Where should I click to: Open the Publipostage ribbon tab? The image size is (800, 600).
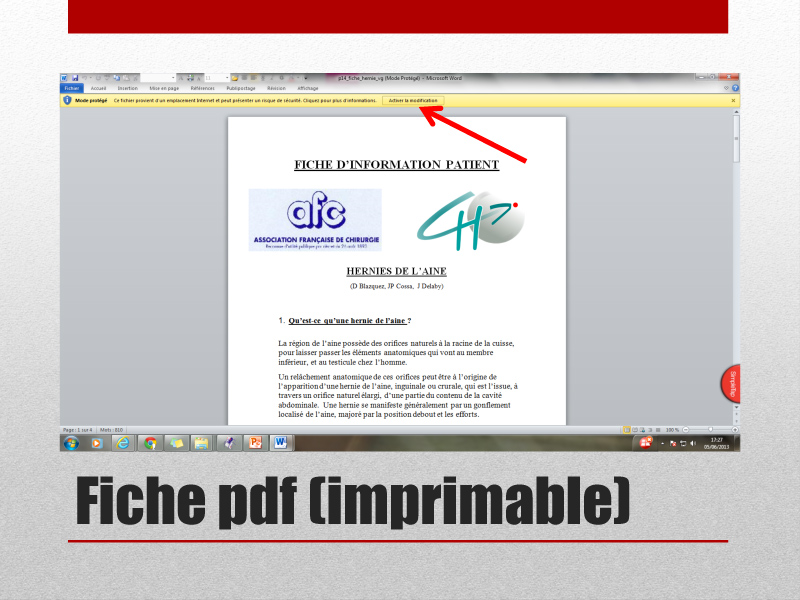tap(241, 88)
